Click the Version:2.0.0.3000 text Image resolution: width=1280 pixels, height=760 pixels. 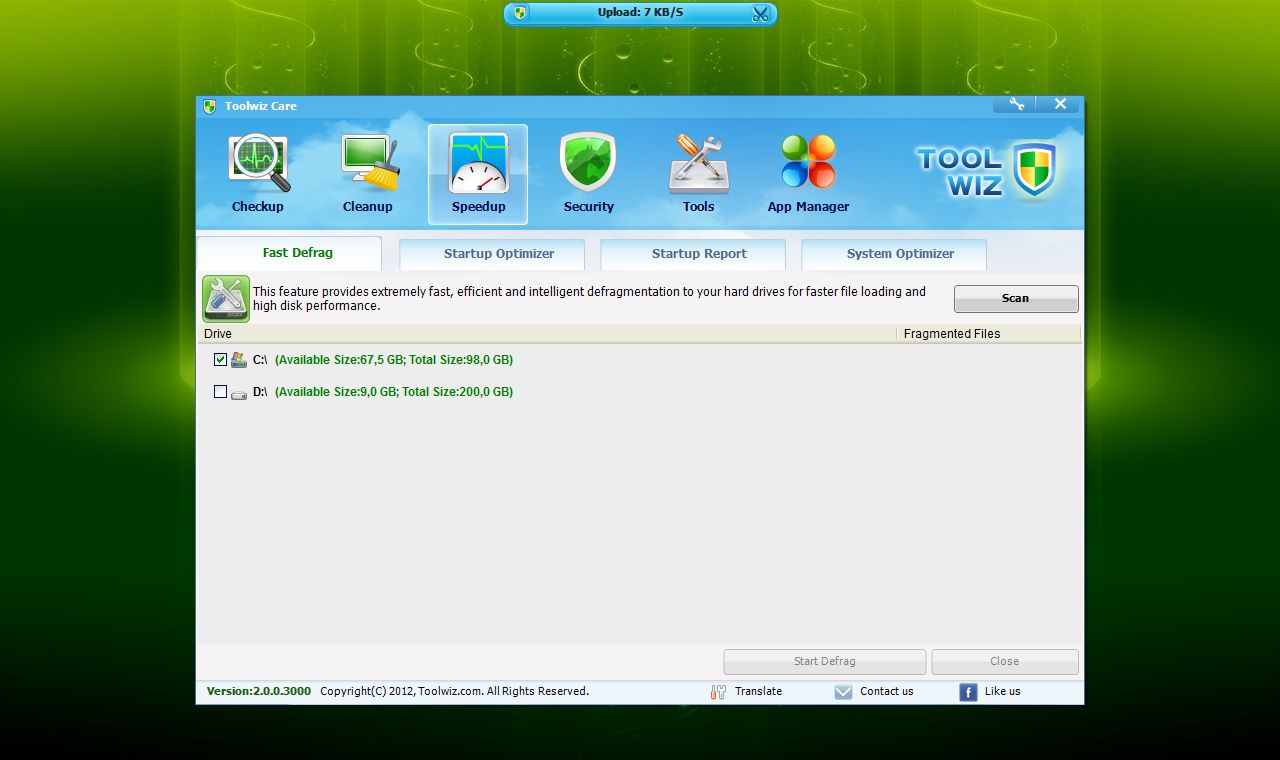(x=259, y=691)
